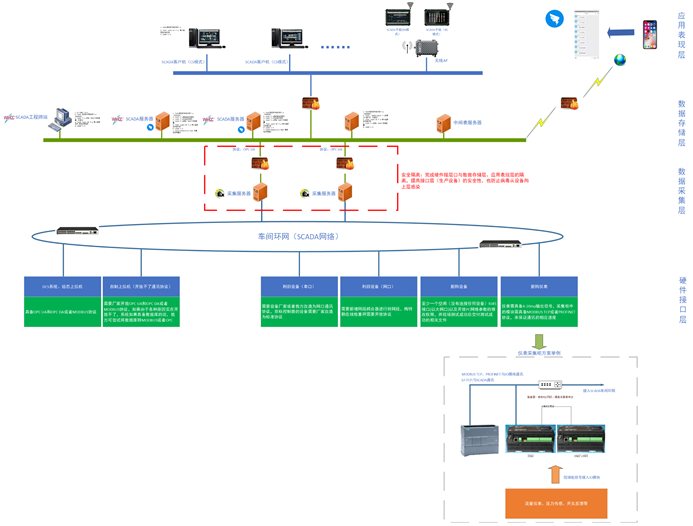Select the first SCADA client monitor
This screenshot has width=693, height=526.
[x=205, y=40]
